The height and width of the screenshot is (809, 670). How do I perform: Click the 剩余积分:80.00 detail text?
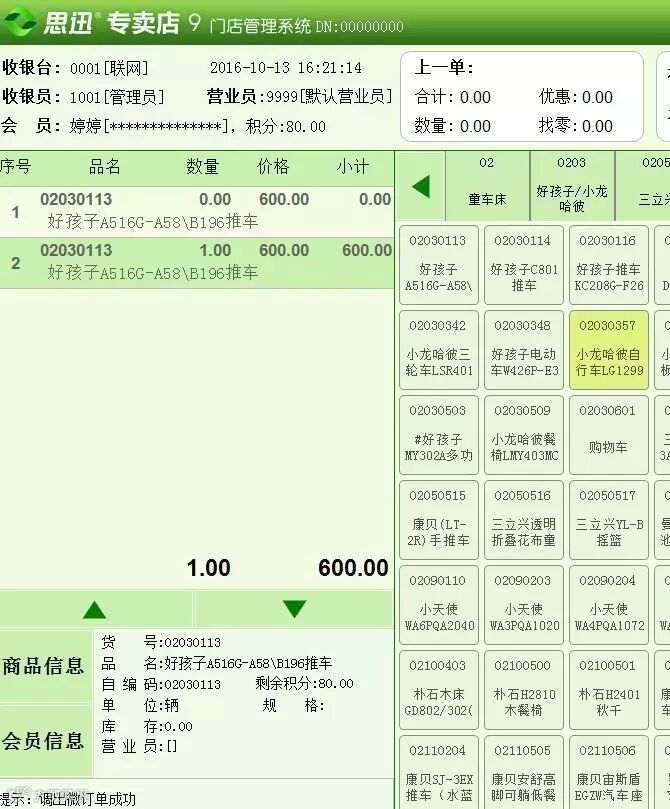304,684
